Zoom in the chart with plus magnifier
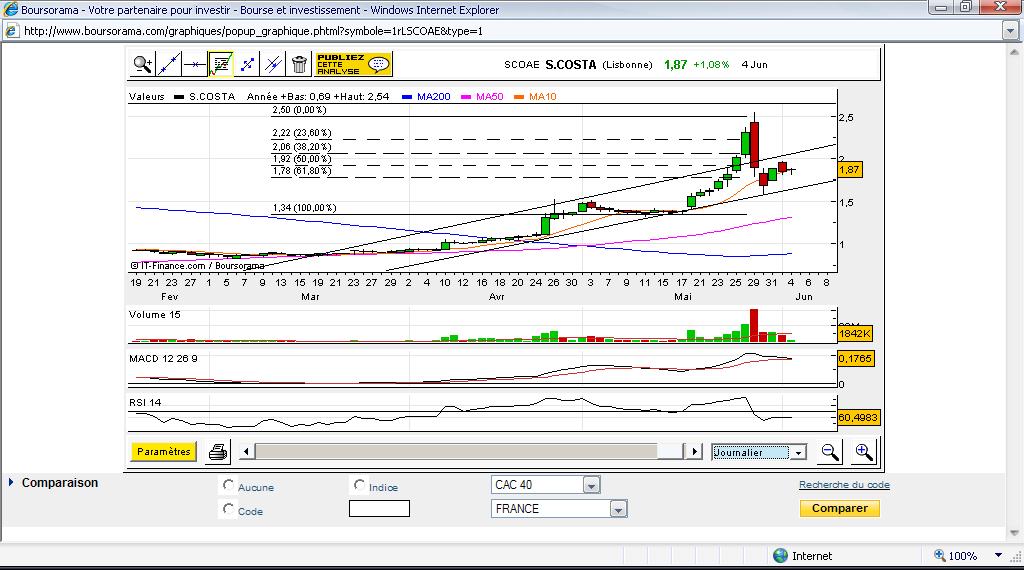 (863, 452)
